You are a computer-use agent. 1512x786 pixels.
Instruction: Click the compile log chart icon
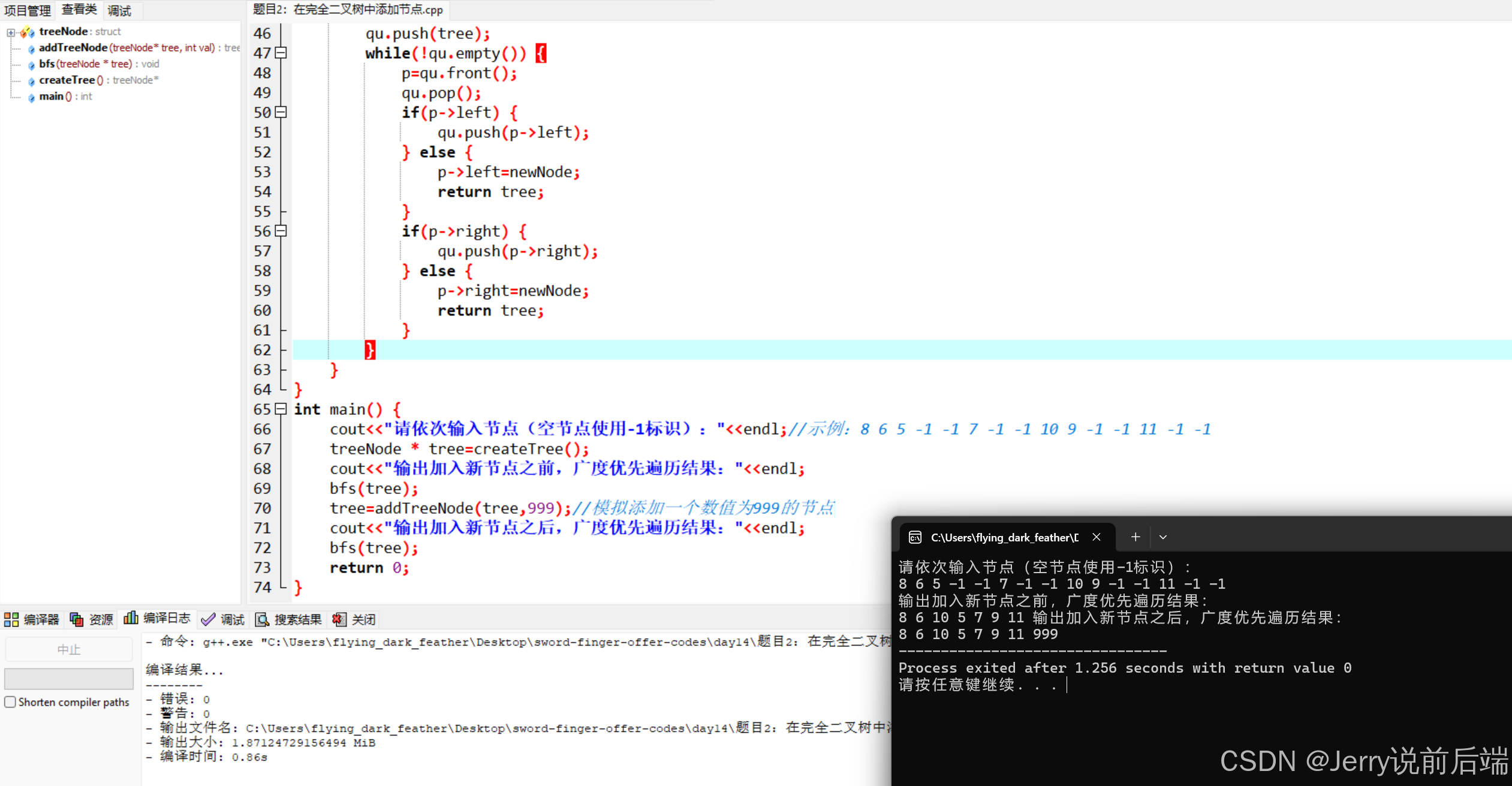tap(131, 618)
